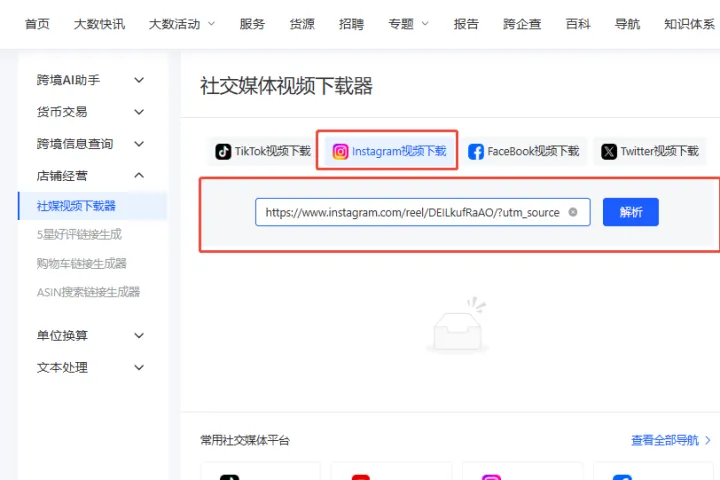Viewport: 720px width, 480px height.
Task: Open 5星好评链接生成 sidebar item
Action: tap(79, 235)
